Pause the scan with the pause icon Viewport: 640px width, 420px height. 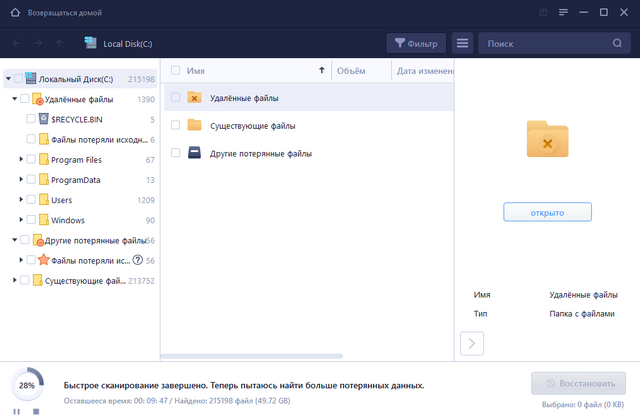click(x=18, y=411)
